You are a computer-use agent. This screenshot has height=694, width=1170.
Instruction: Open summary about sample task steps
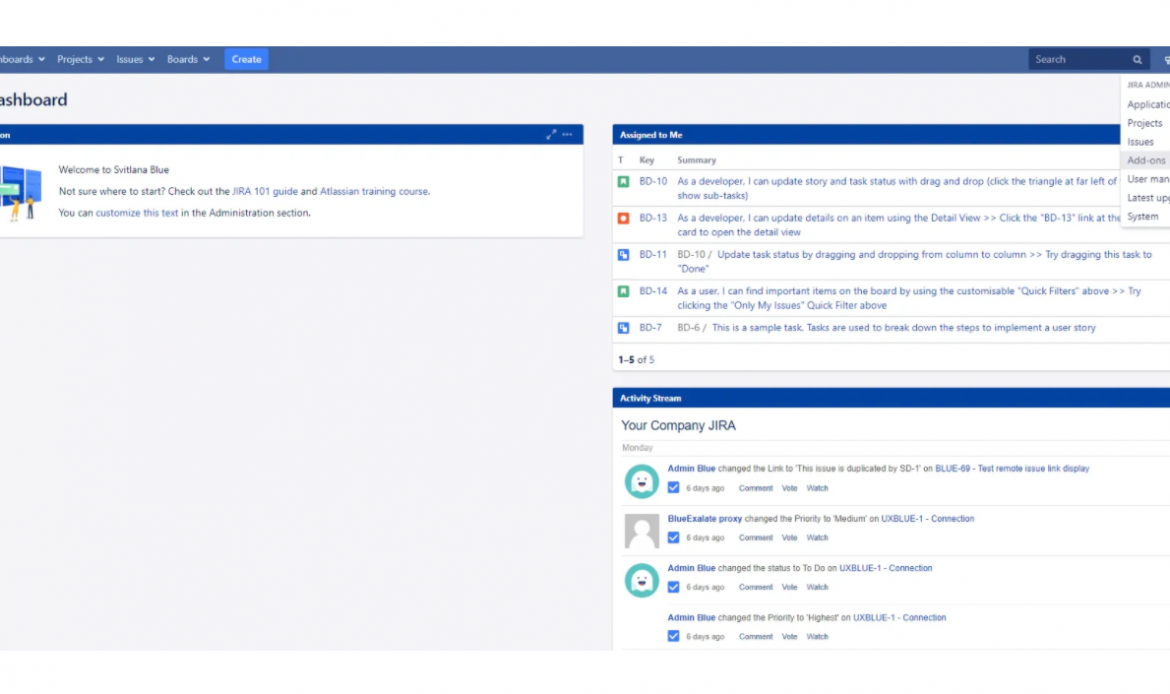point(904,328)
